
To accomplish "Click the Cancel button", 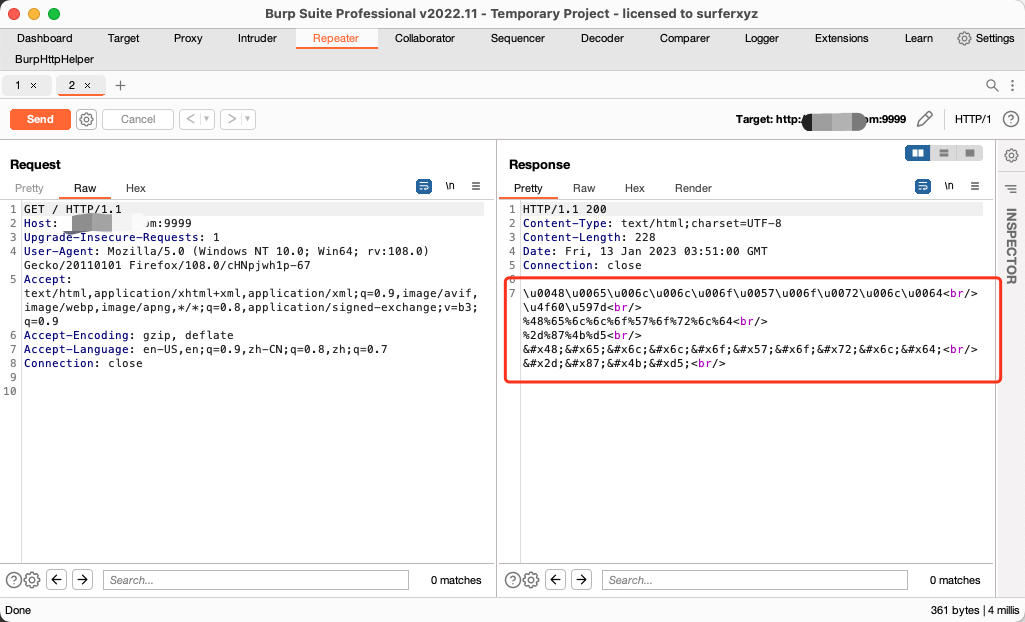I will tap(138, 120).
